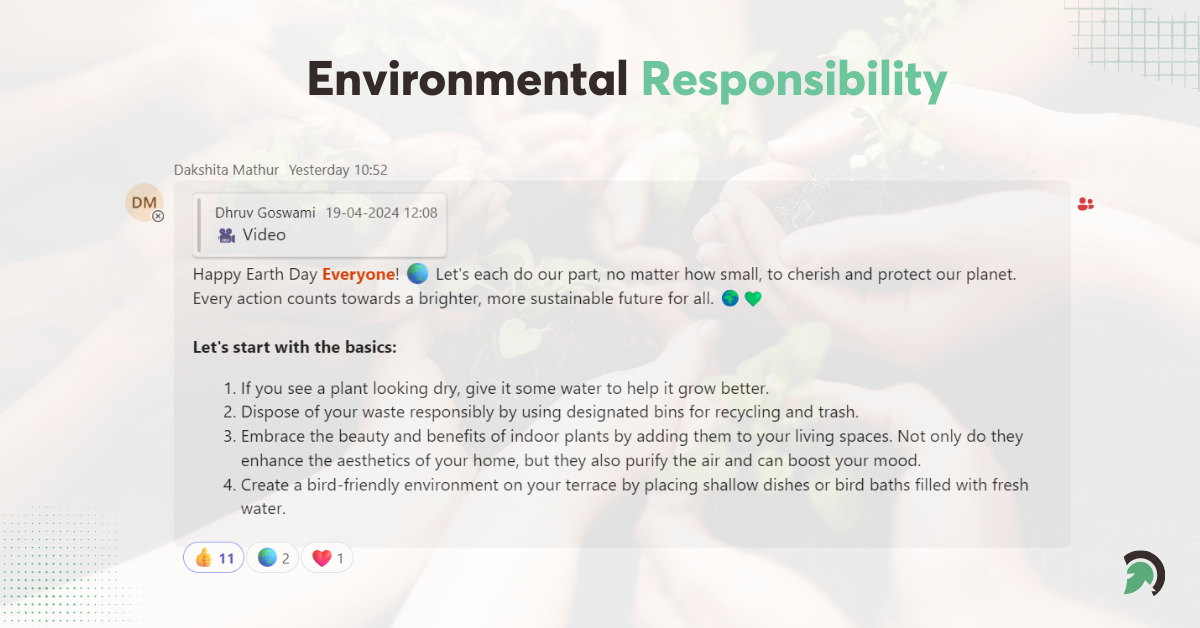Click the heart reaction emoji icon
The height and width of the screenshot is (628, 1200).
click(x=320, y=557)
